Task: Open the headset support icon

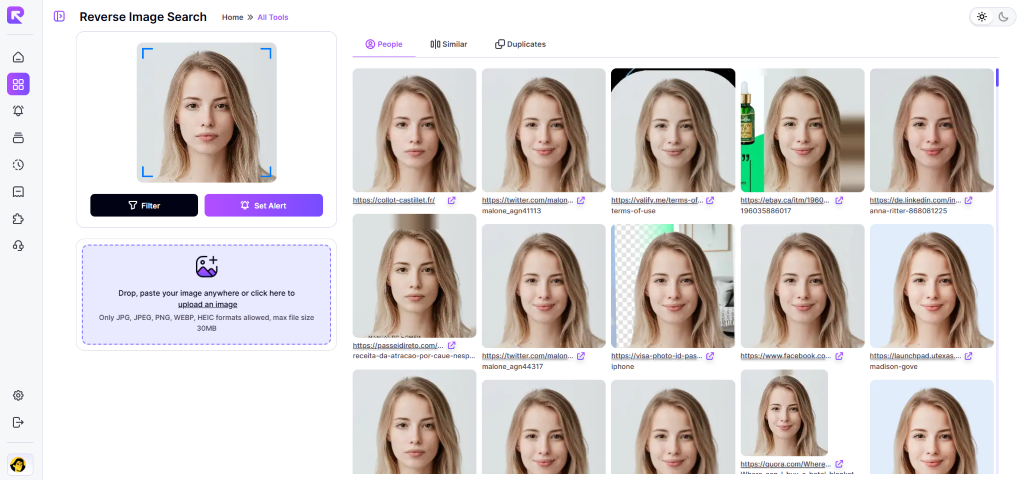Action: click(x=18, y=246)
